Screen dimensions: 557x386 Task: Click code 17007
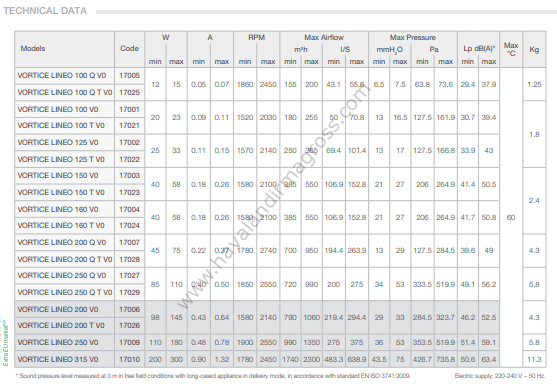[x=129, y=243]
